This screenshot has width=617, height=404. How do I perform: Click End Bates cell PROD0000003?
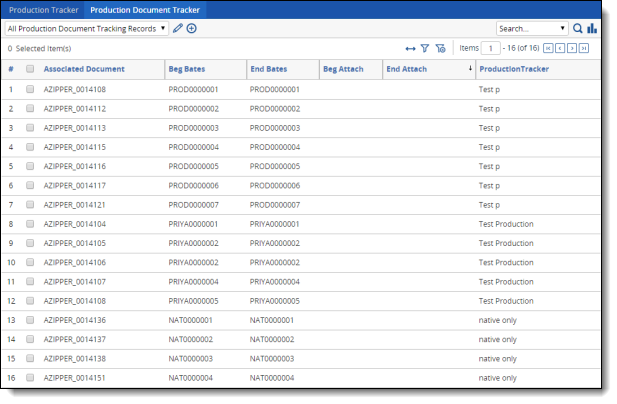275,128
